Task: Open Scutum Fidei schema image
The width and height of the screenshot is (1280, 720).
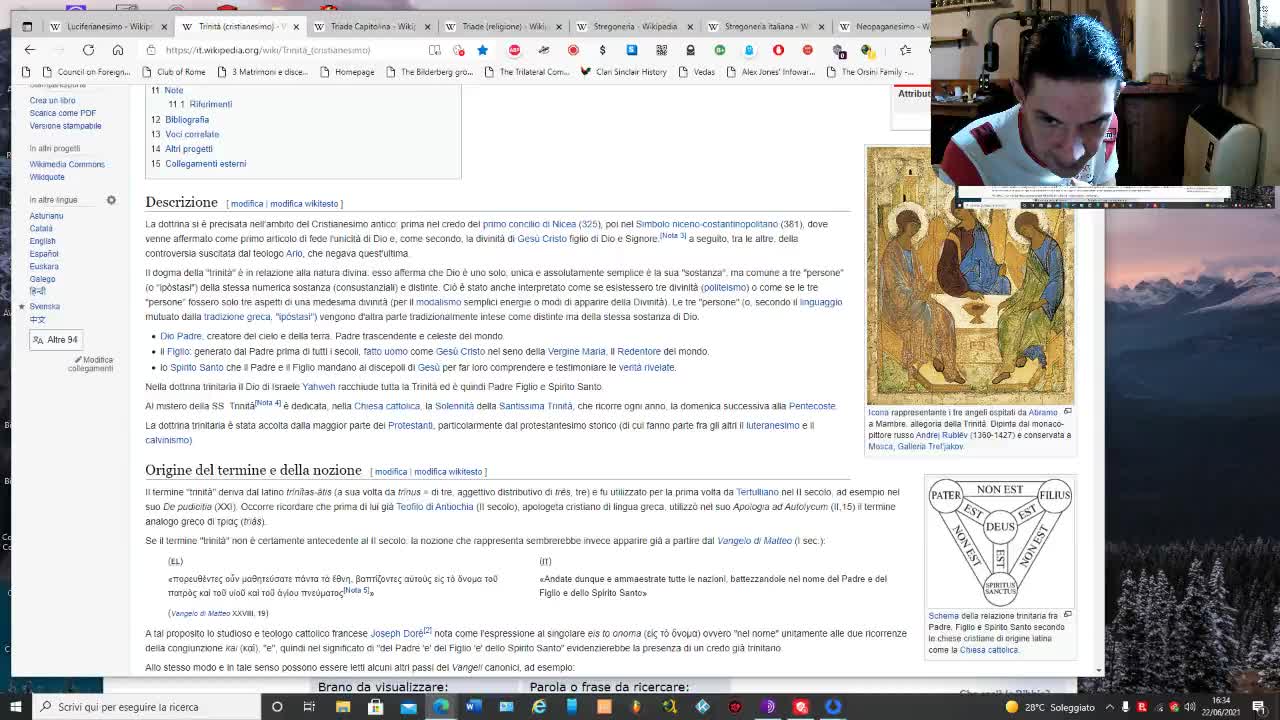Action: pos(999,541)
